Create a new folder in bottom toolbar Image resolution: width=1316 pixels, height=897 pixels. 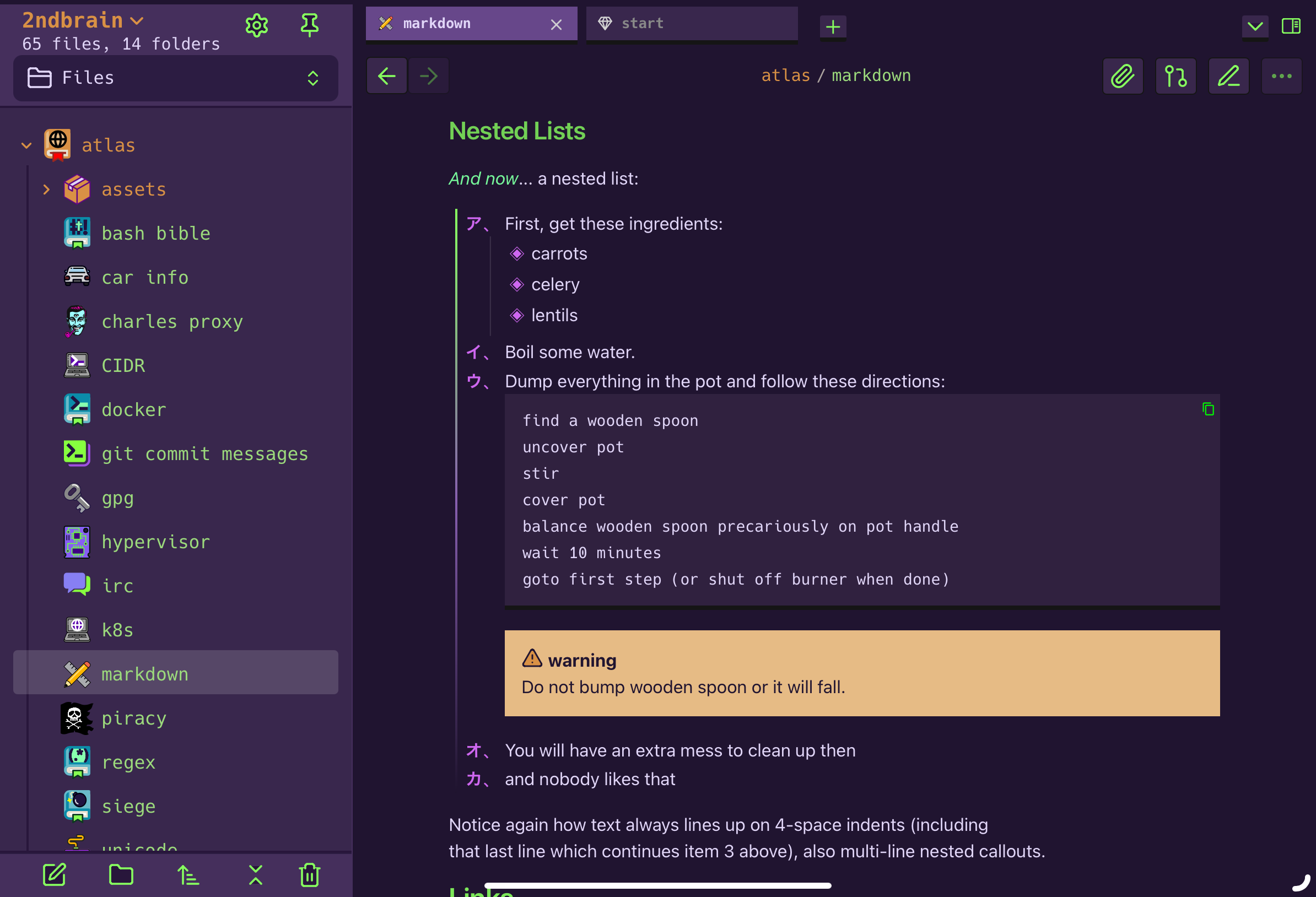(121, 875)
